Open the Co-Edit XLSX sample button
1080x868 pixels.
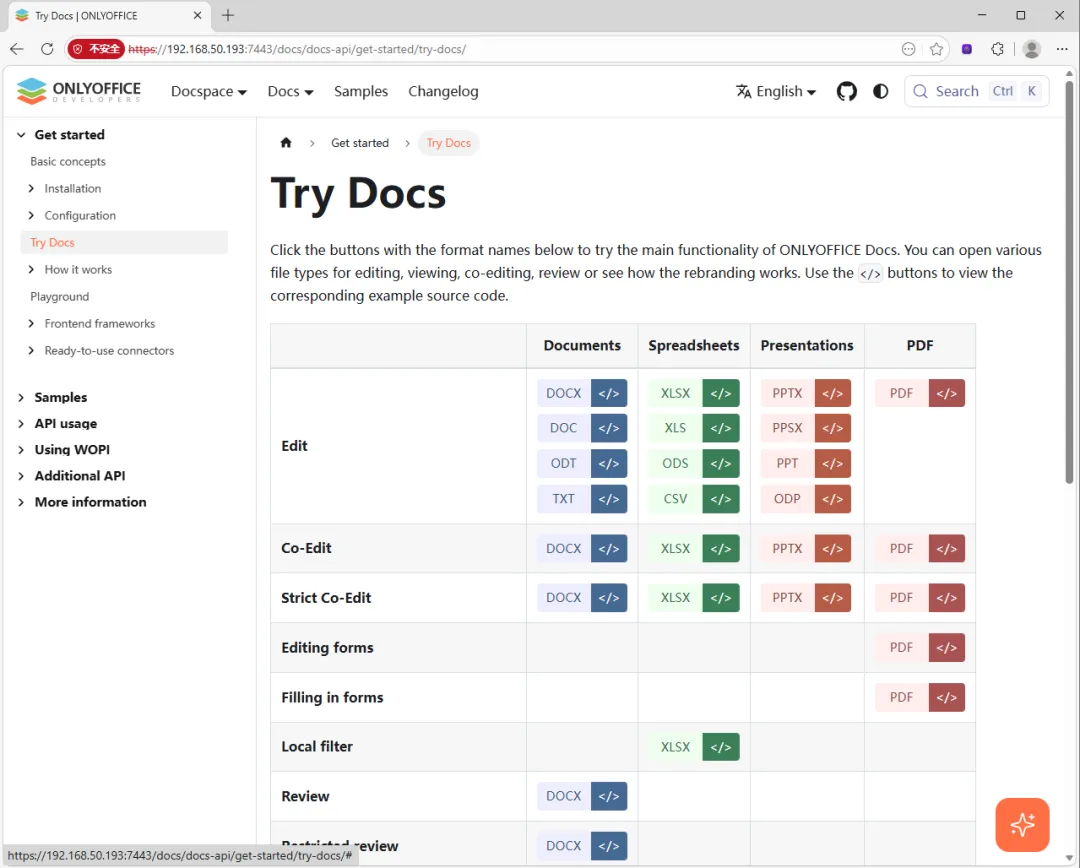(x=675, y=548)
